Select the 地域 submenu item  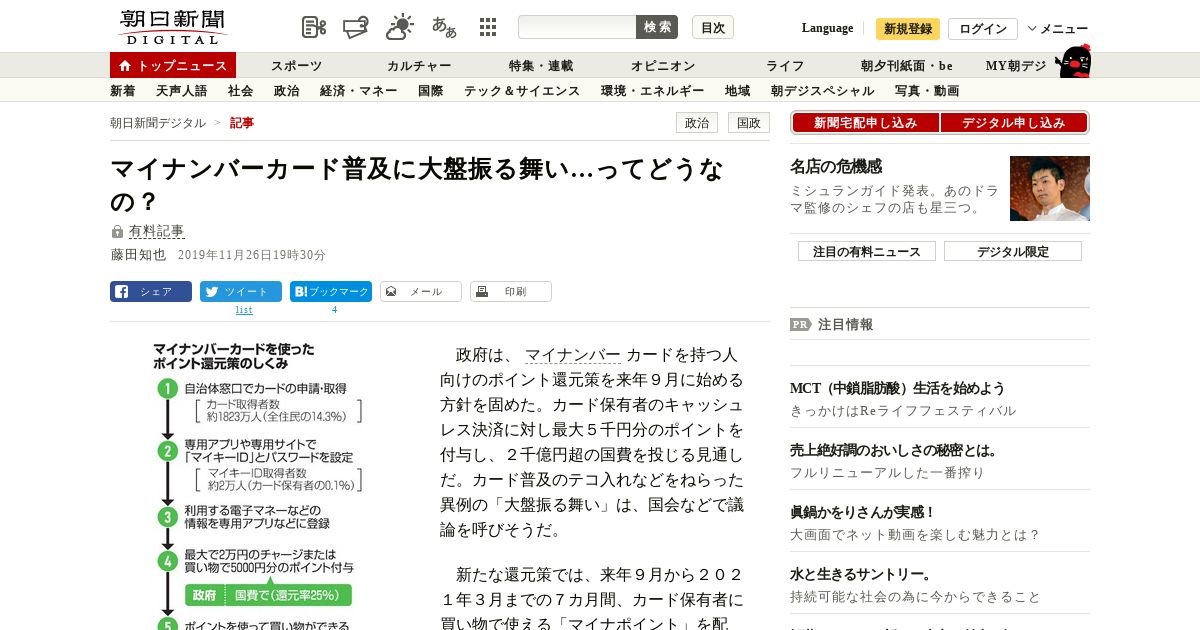point(738,91)
